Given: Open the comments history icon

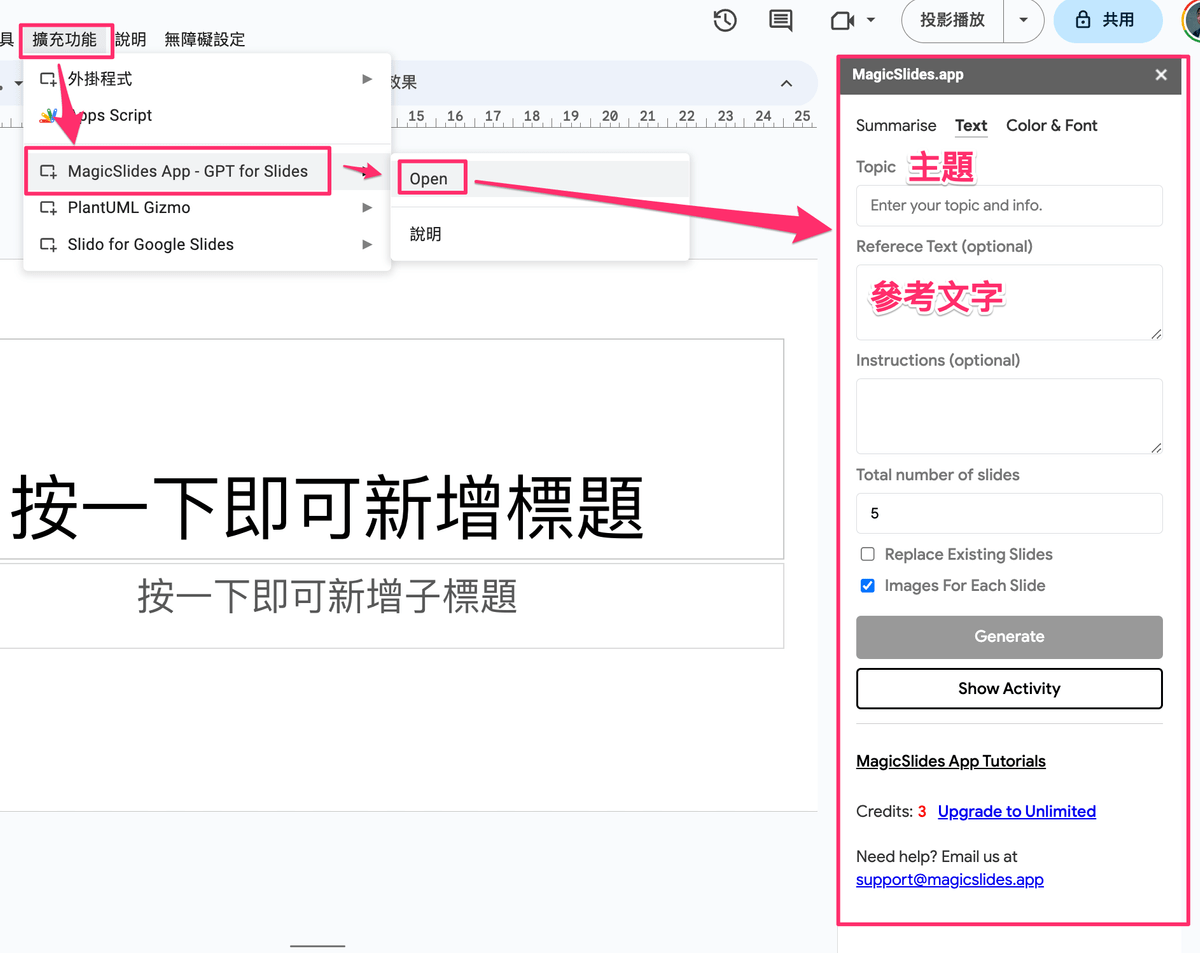Looking at the screenshot, I should [x=781, y=20].
